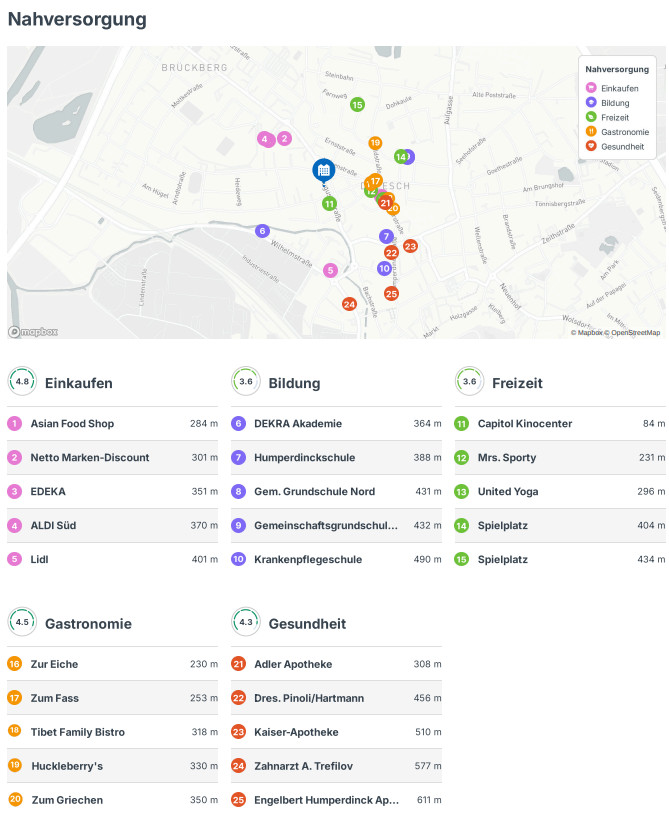Click purple map marker number 10
Screen dimensions: 669x823
(x=384, y=268)
